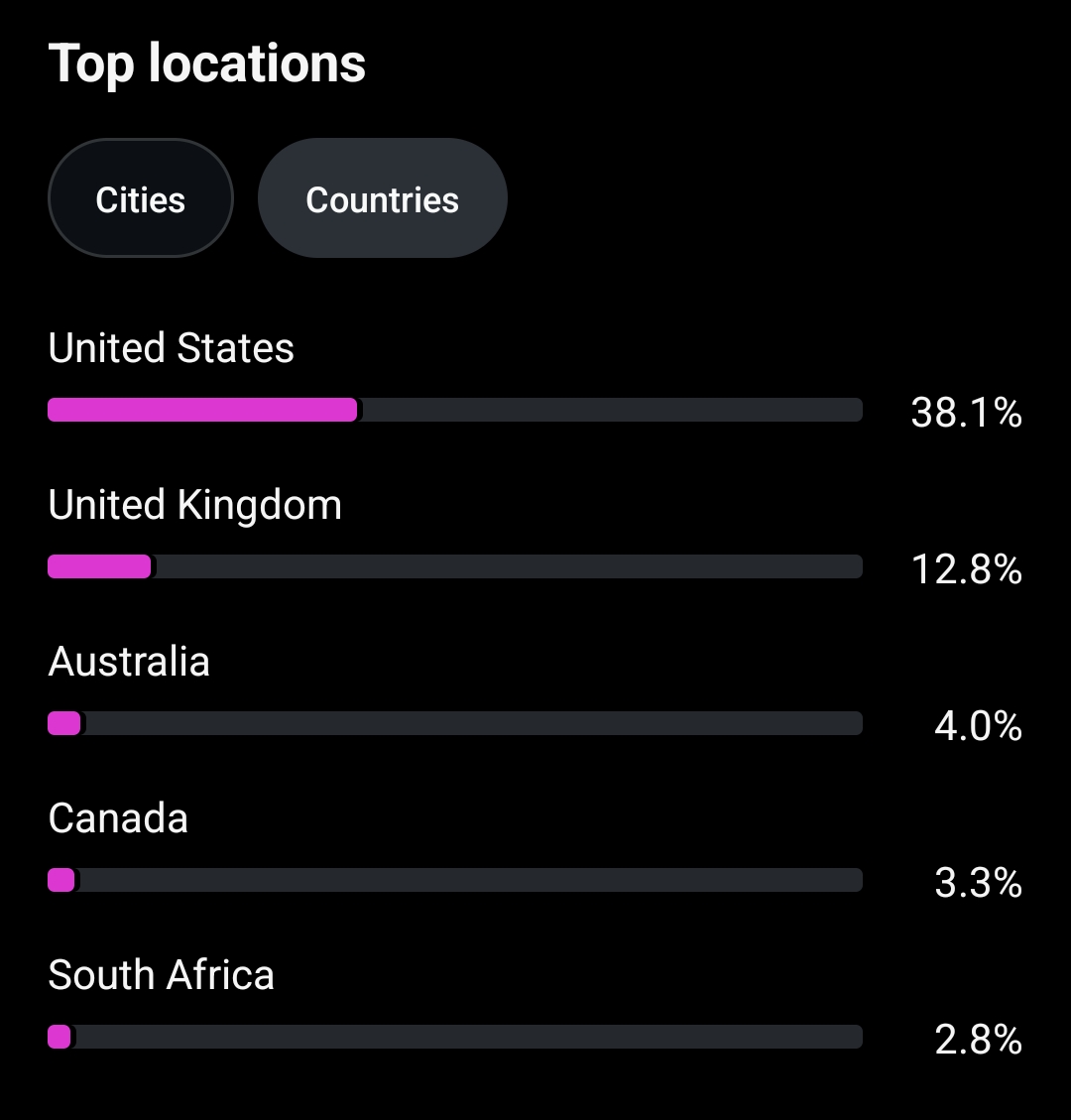Click the United States country label
This screenshot has height=1120, width=1071.
(172, 349)
